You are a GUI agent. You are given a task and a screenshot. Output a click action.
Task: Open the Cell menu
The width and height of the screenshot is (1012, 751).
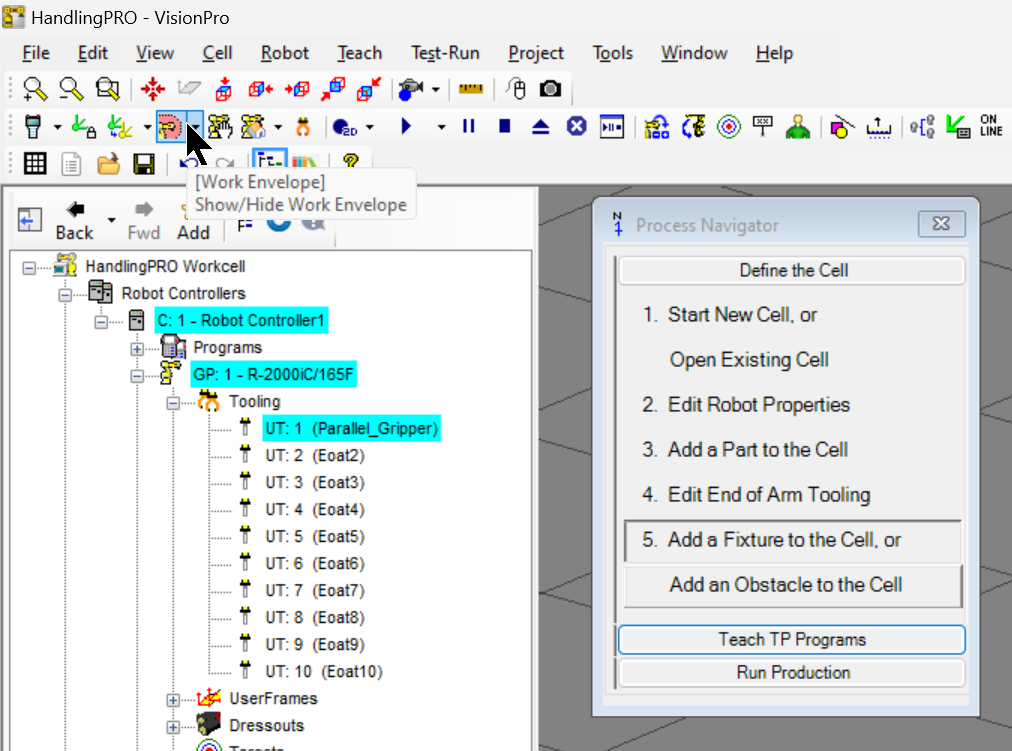point(217,53)
